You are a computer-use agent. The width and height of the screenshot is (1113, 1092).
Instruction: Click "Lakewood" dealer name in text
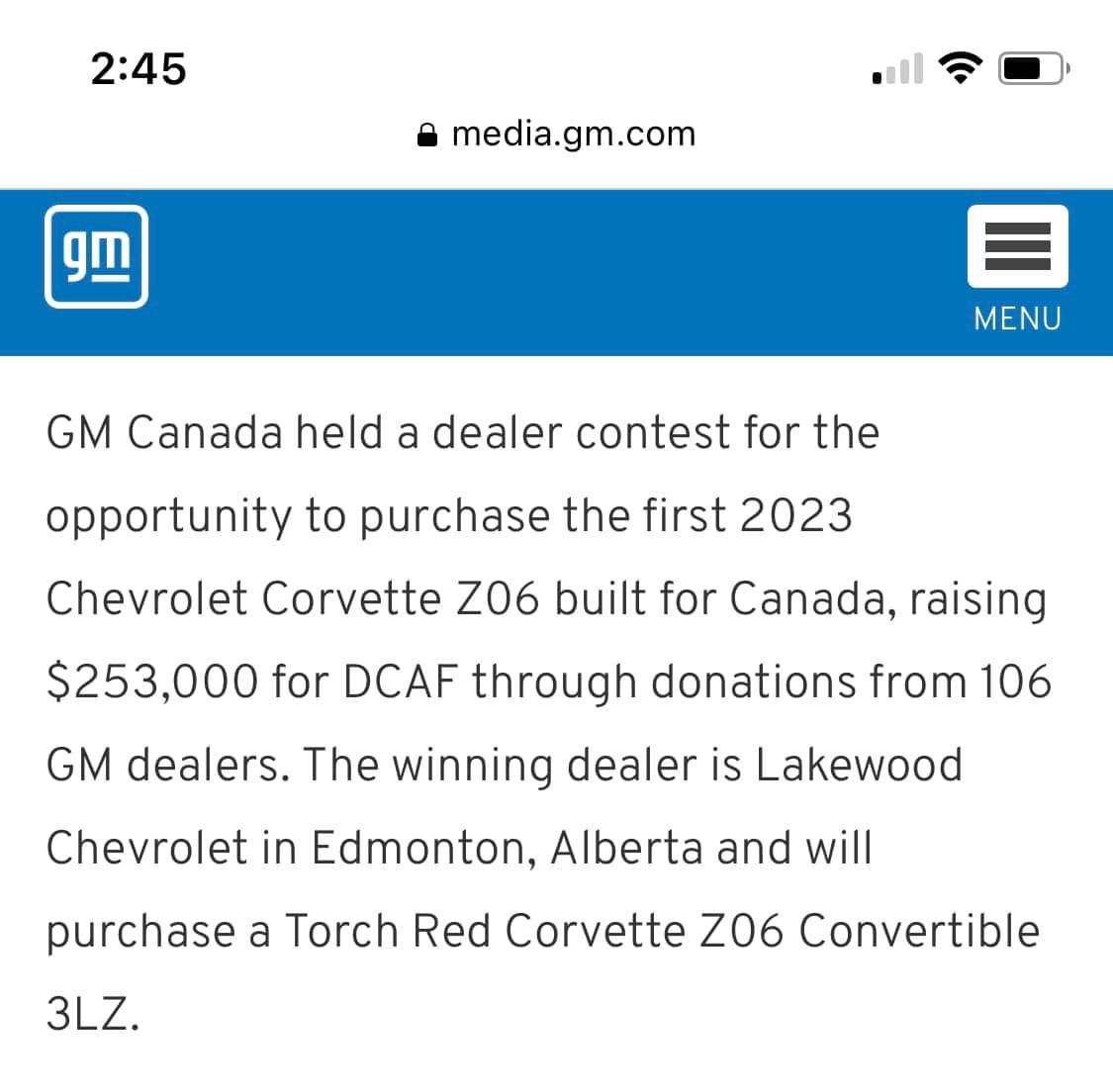(x=859, y=765)
